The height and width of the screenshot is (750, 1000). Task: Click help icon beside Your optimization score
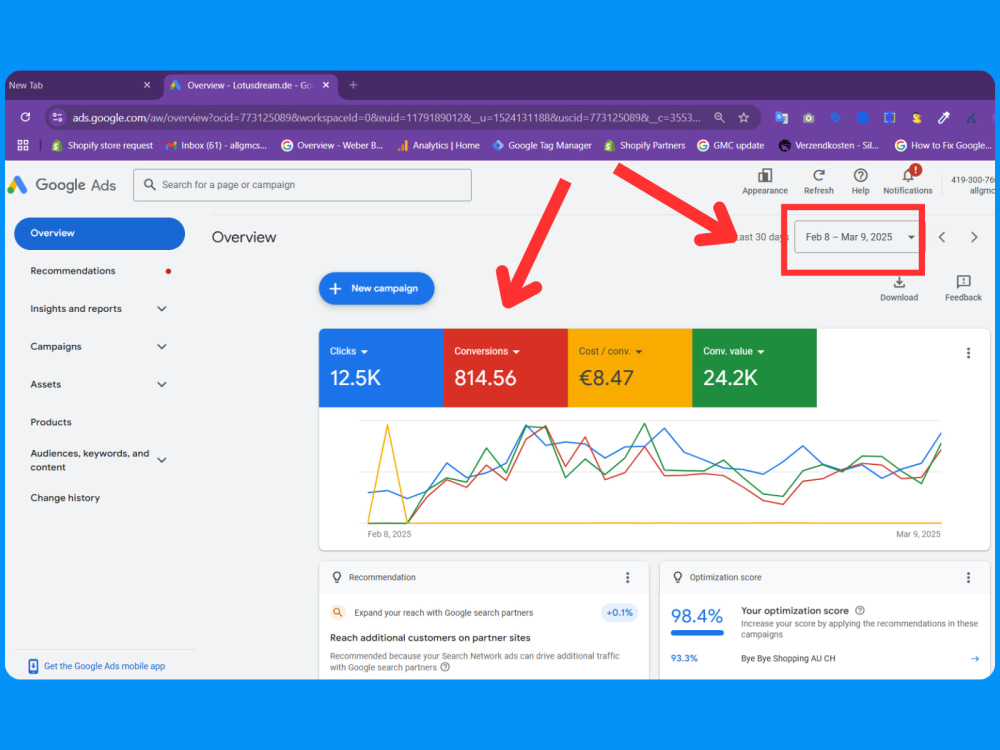(x=860, y=610)
